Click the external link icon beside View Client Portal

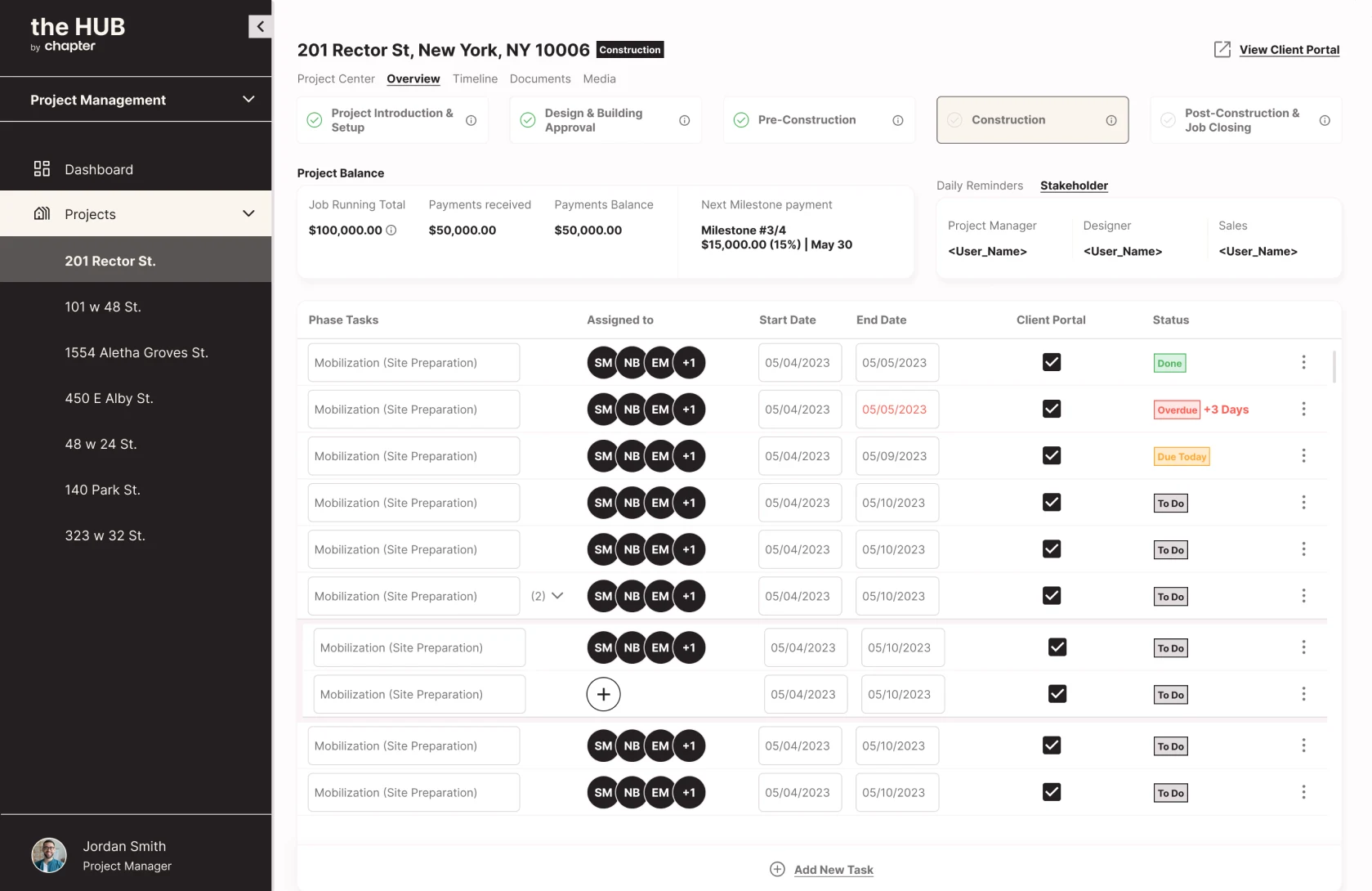1222,49
